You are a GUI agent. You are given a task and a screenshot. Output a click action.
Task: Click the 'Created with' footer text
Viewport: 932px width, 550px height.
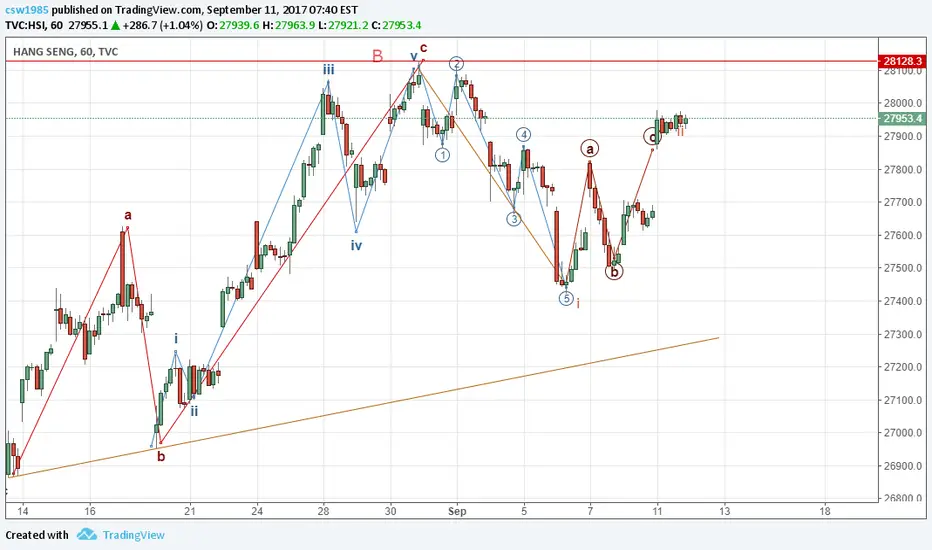[37, 535]
